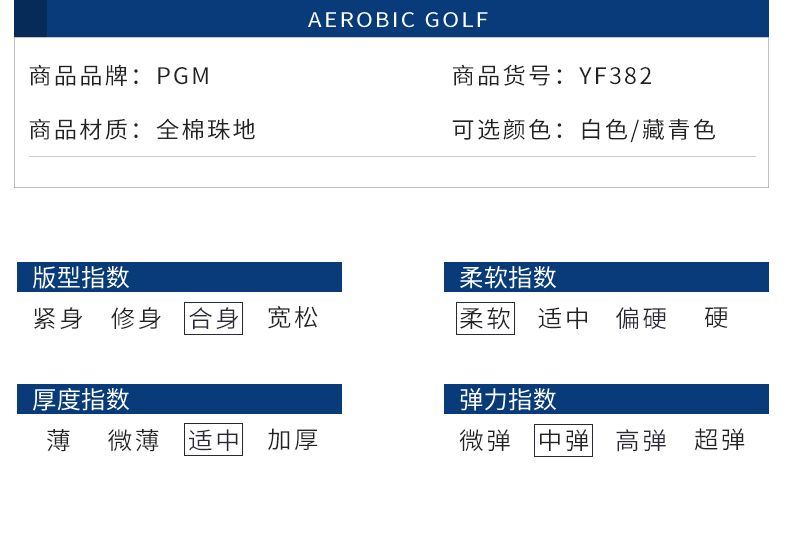
Task: Click the 弹力指数 section header
Action: point(606,399)
